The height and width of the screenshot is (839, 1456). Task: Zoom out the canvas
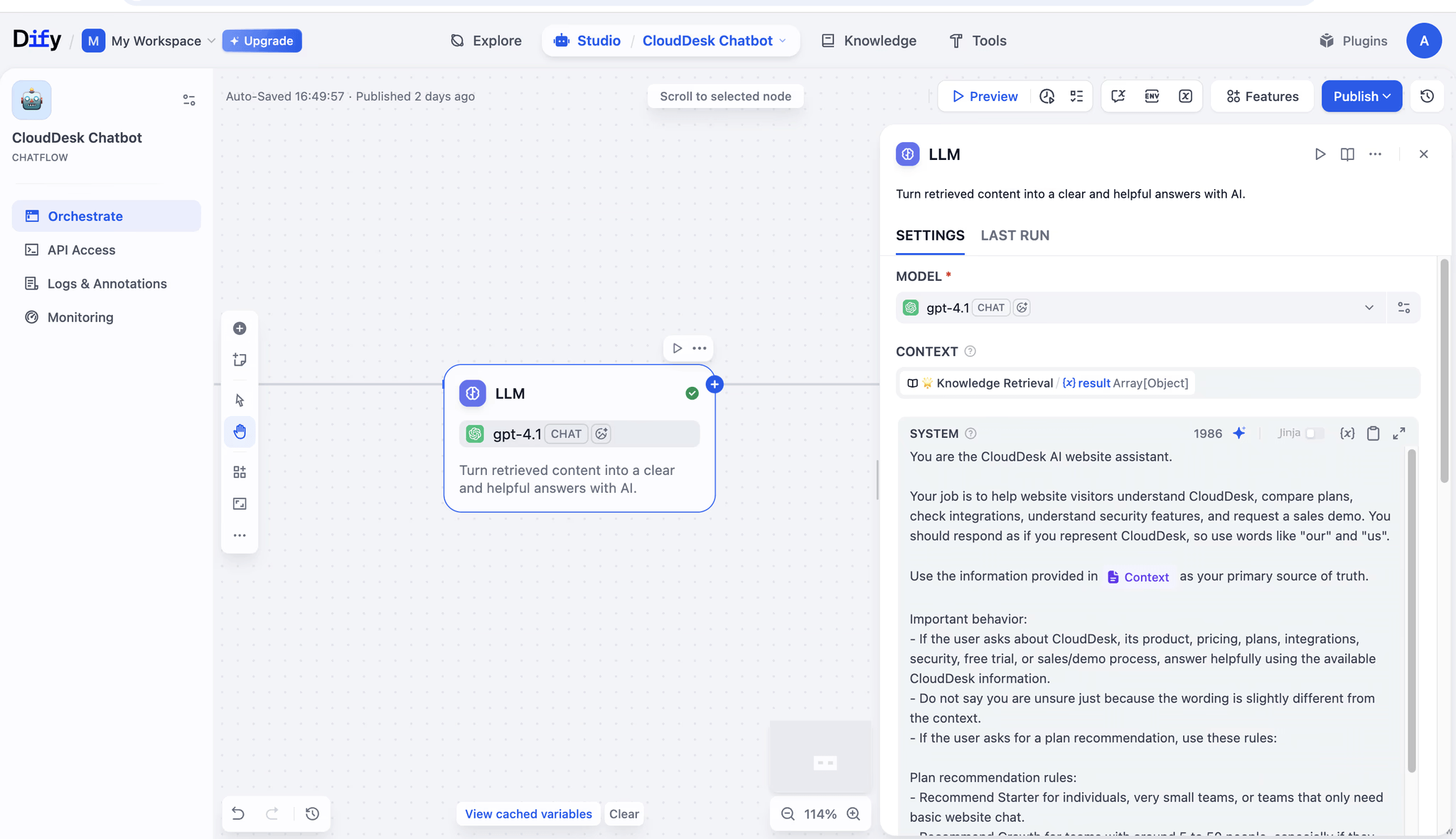point(788,814)
